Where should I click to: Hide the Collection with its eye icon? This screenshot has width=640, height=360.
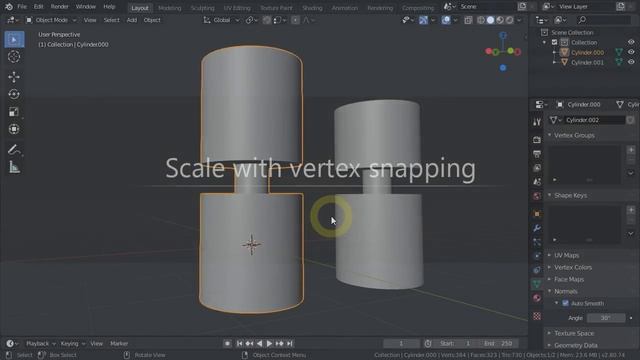click(631, 42)
